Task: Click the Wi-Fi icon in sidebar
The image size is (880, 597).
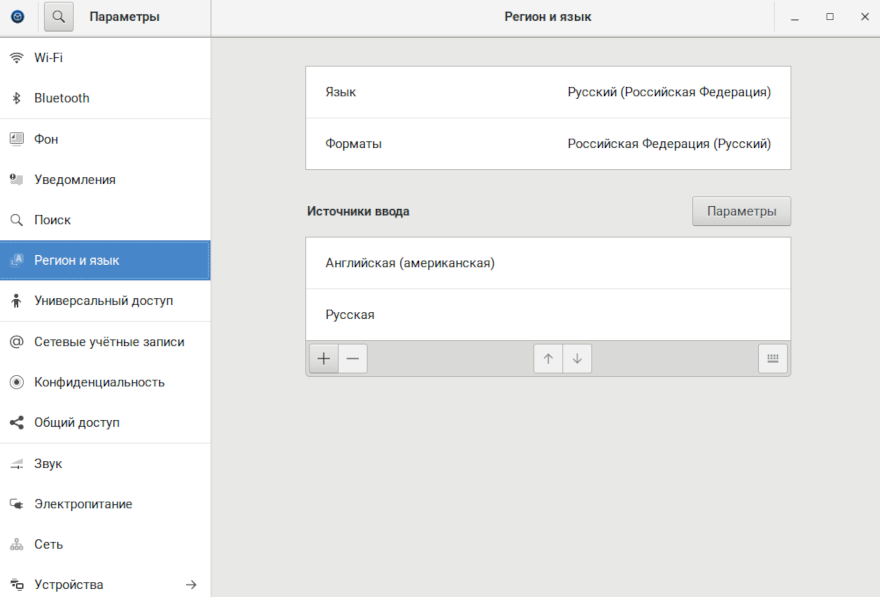Action: click(17, 58)
